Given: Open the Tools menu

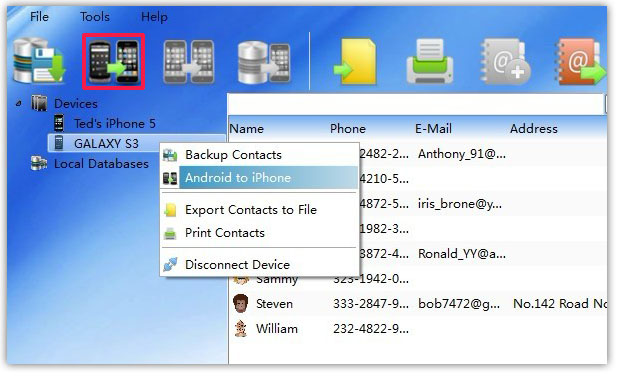Looking at the screenshot, I should tap(95, 17).
